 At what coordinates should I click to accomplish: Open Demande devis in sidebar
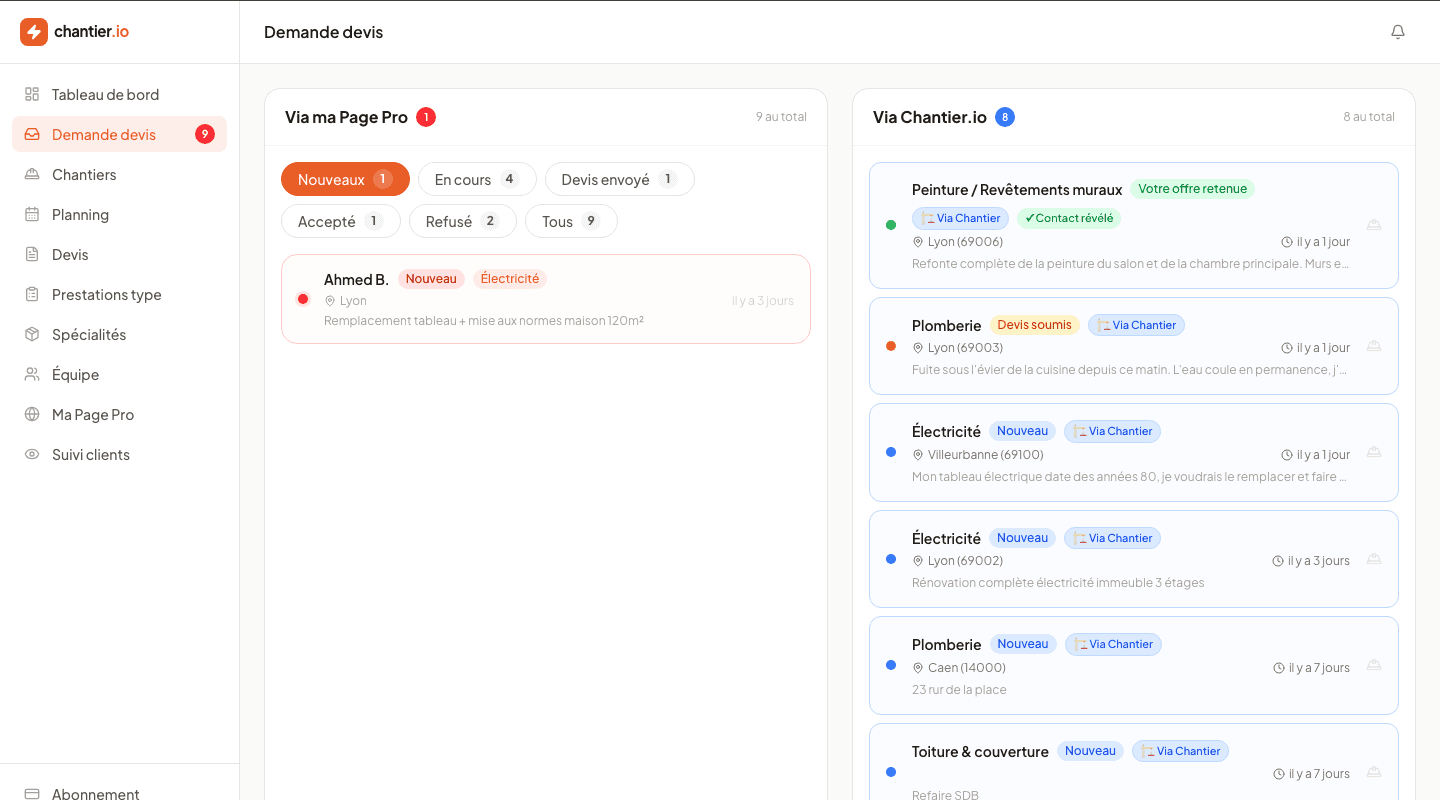point(120,134)
